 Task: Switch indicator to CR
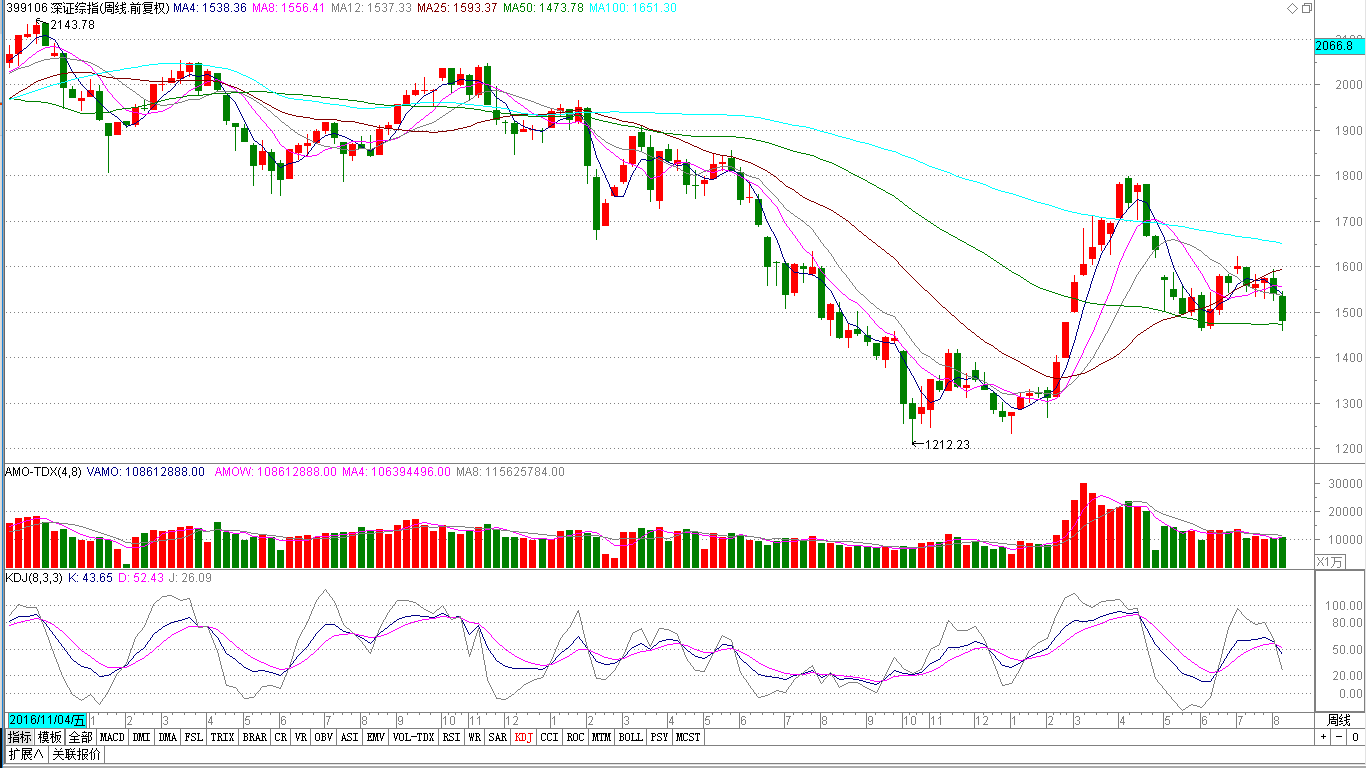(x=281, y=737)
